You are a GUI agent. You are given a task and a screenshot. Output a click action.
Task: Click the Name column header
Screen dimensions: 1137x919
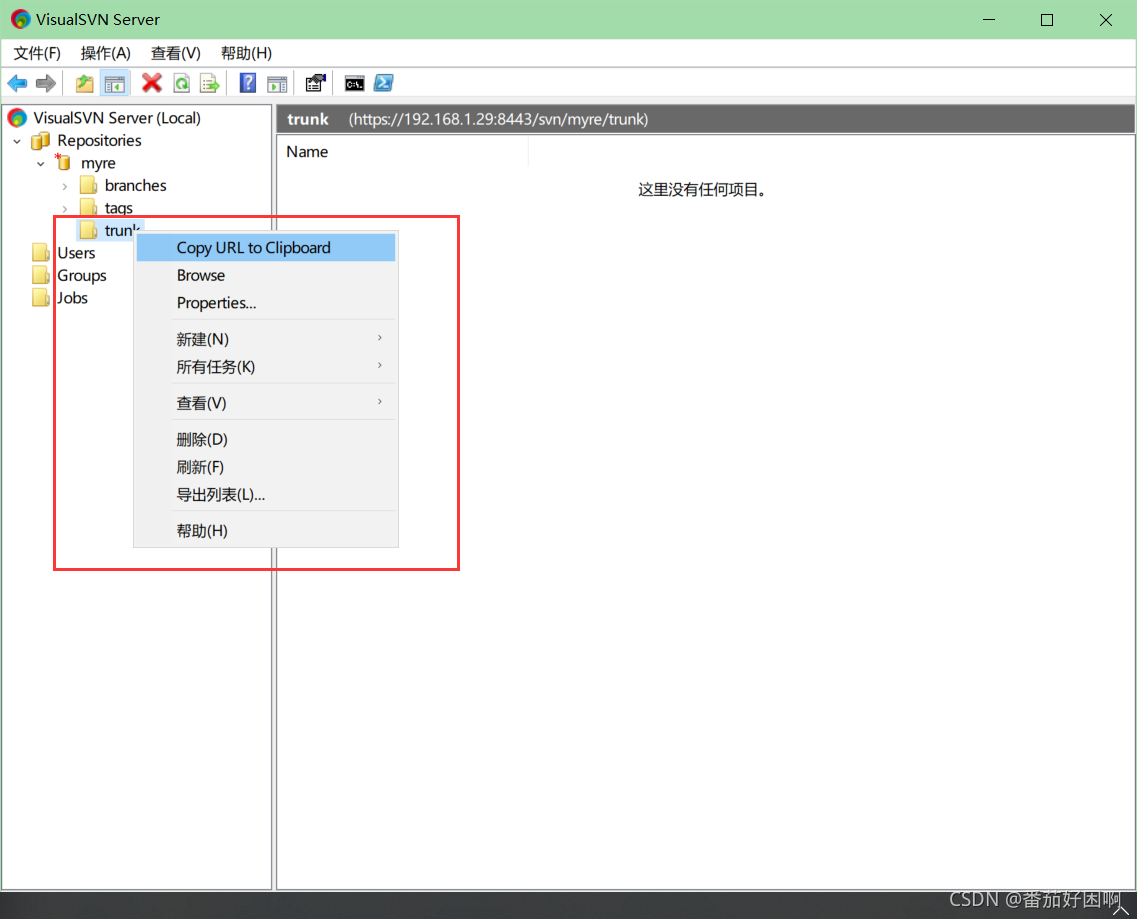[307, 151]
